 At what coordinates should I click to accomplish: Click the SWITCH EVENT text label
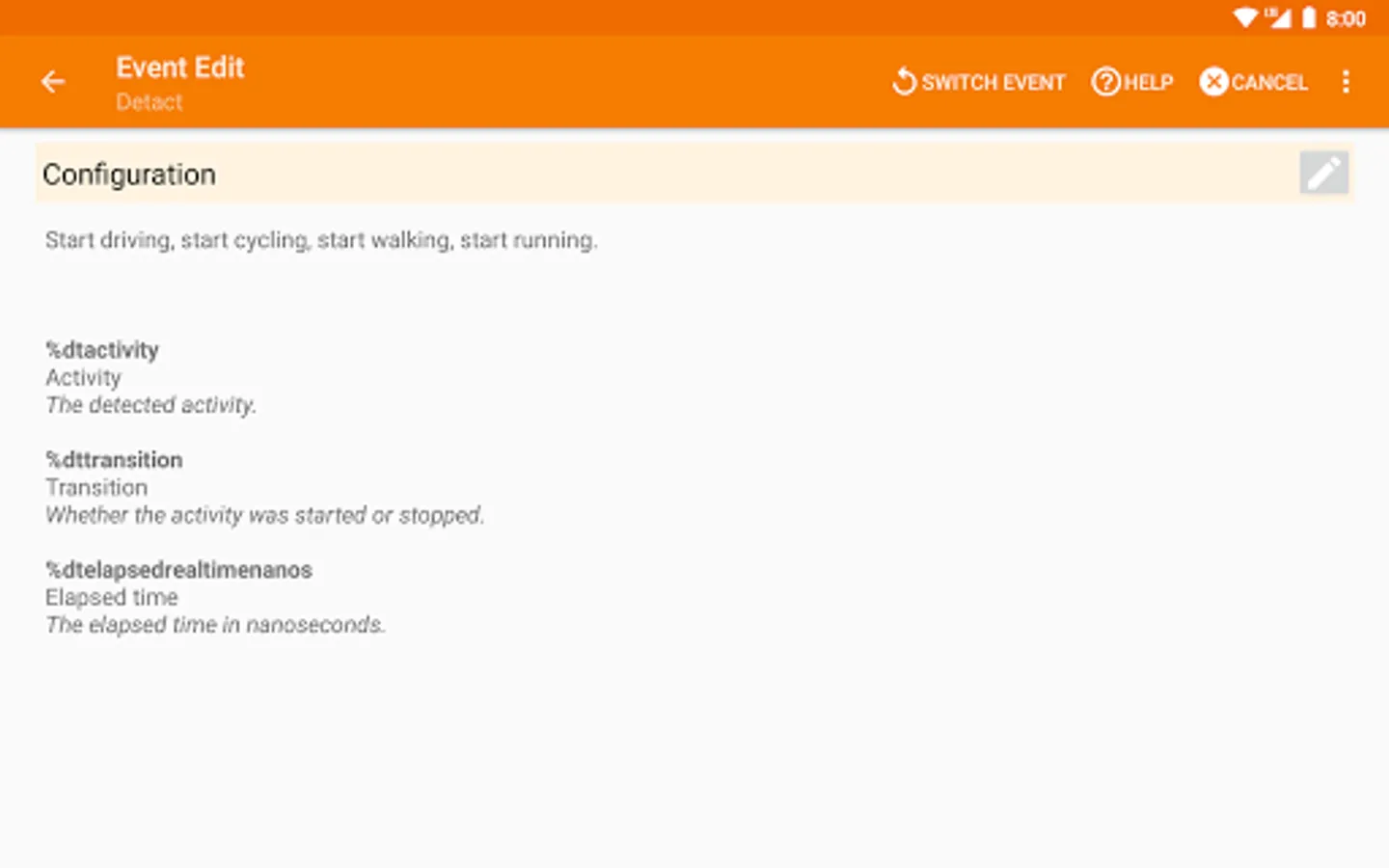click(x=993, y=83)
